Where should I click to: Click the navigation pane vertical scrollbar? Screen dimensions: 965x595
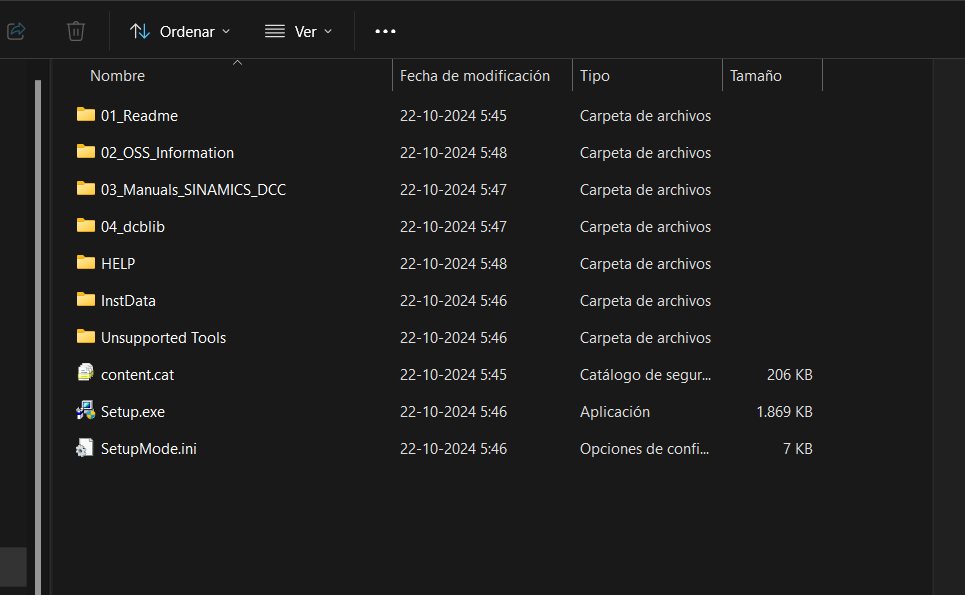pyautogui.click(x=38, y=300)
